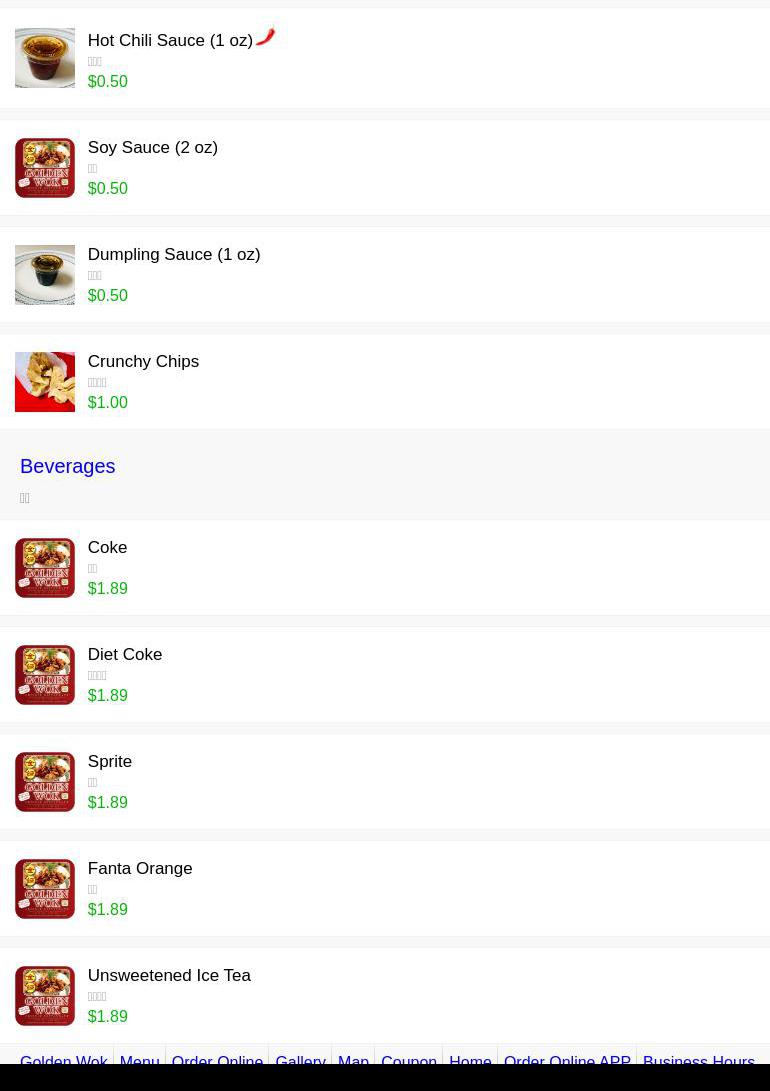770x1091 pixels.
Task: Click the Hot Chili Sauce cup photo
Action: pyautogui.click(x=45, y=58)
